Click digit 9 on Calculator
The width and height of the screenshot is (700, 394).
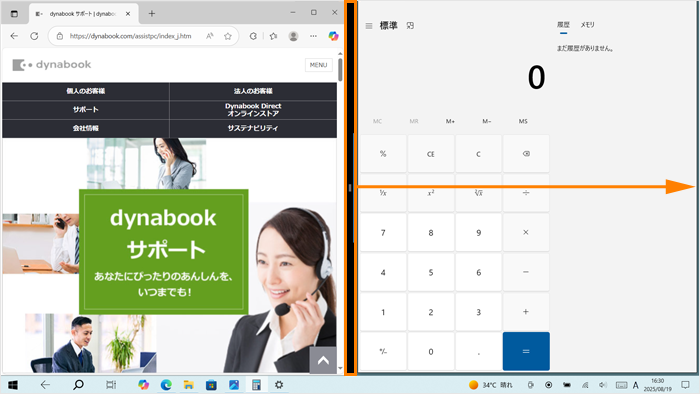[478, 232]
